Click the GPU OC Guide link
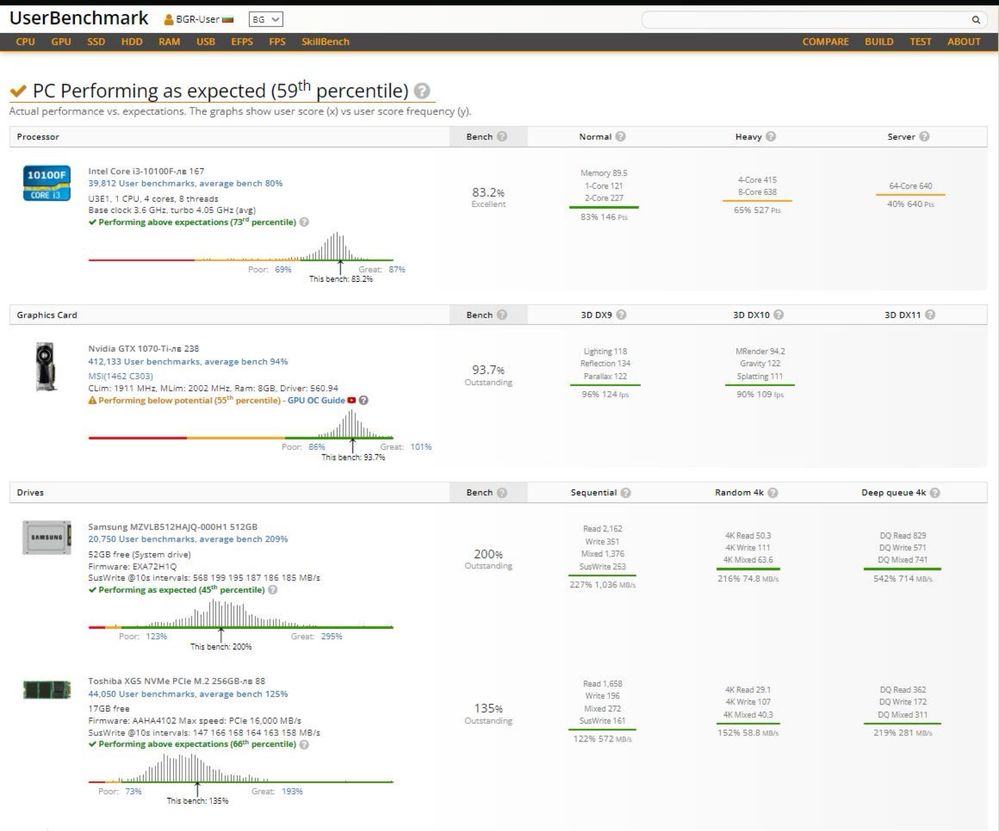 coord(316,400)
